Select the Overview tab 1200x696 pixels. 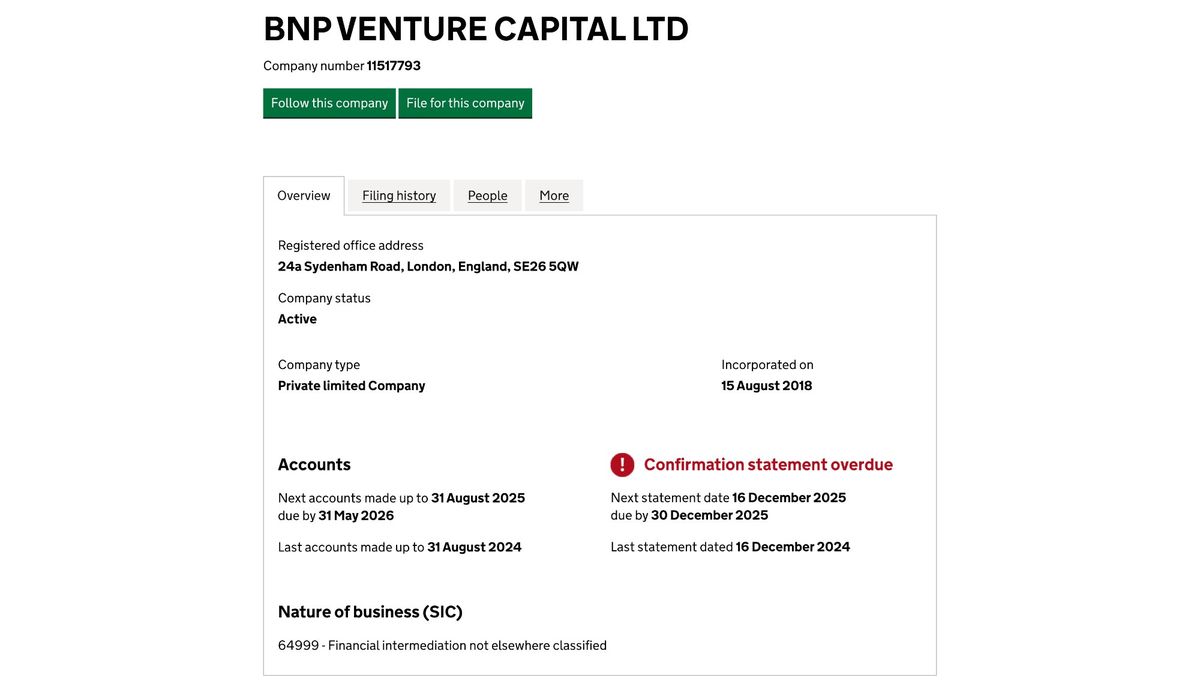[x=303, y=194]
